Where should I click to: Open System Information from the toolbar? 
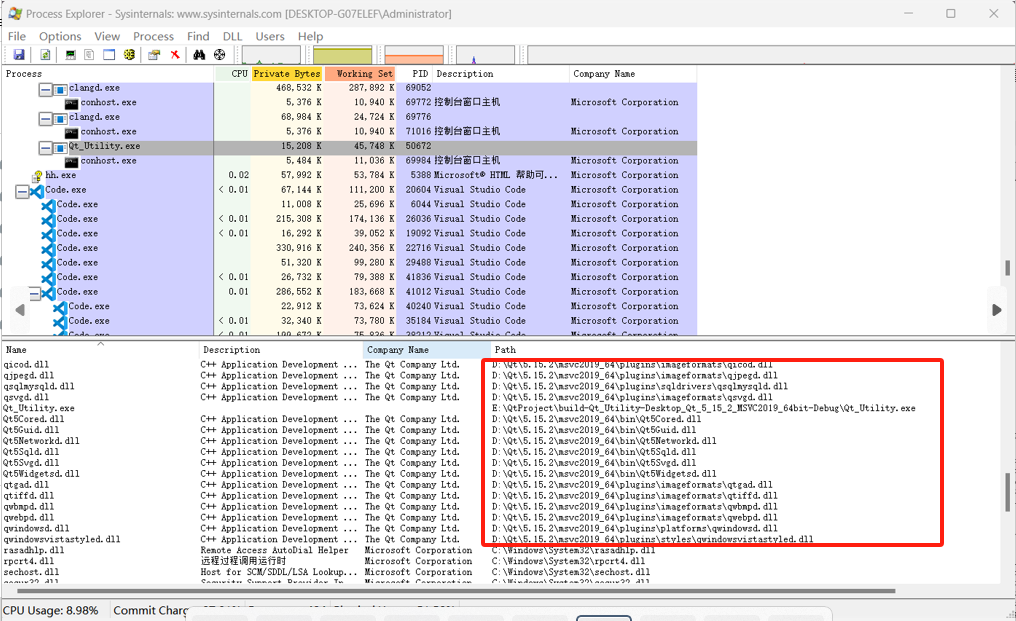point(70,55)
